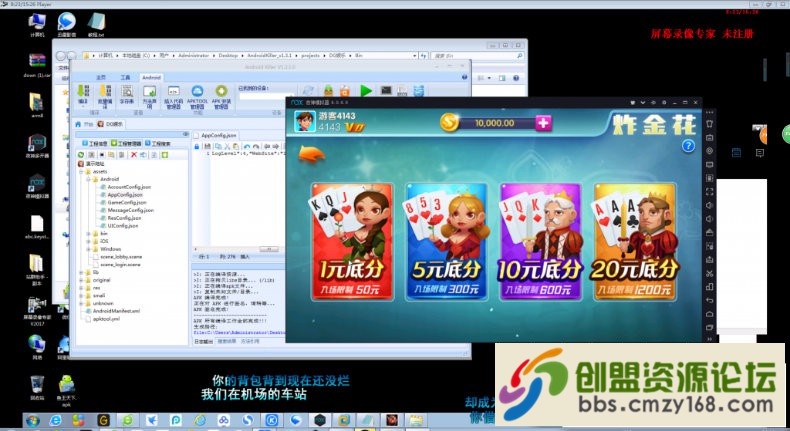
Task: Click the Explorer address bar dropdown arrow
Action: coord(414,55)
